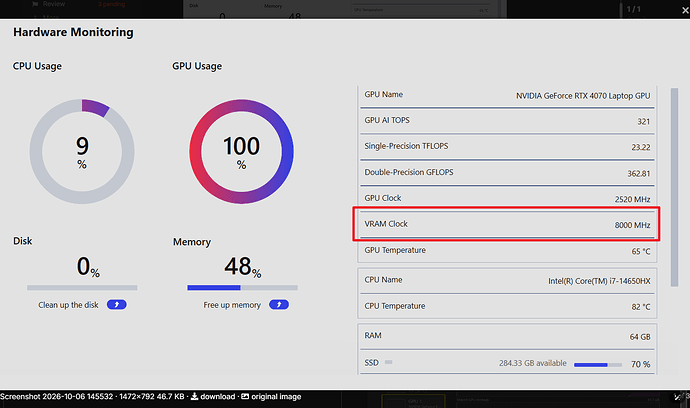The image size is (690, 408).
Task: Click the 2520 MHz value
Action: coord(632,199)
